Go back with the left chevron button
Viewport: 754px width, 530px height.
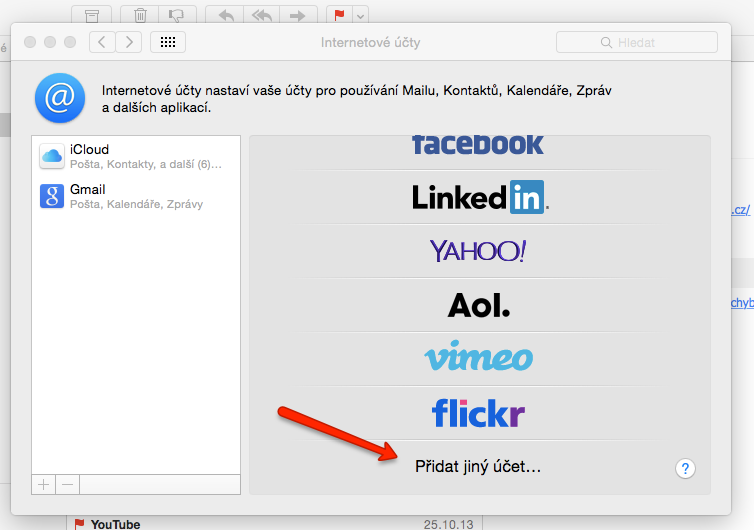click(x=102, y=42)
